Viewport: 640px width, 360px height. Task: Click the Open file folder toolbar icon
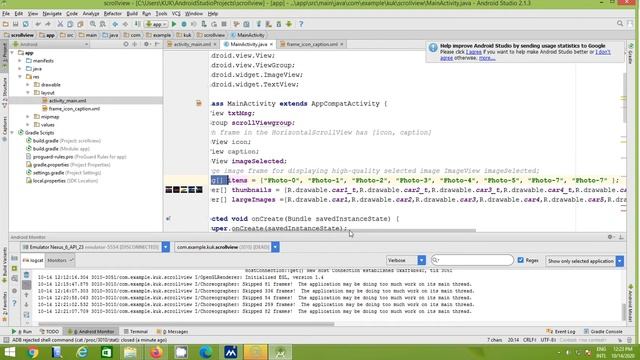click(x=5, y=24)
